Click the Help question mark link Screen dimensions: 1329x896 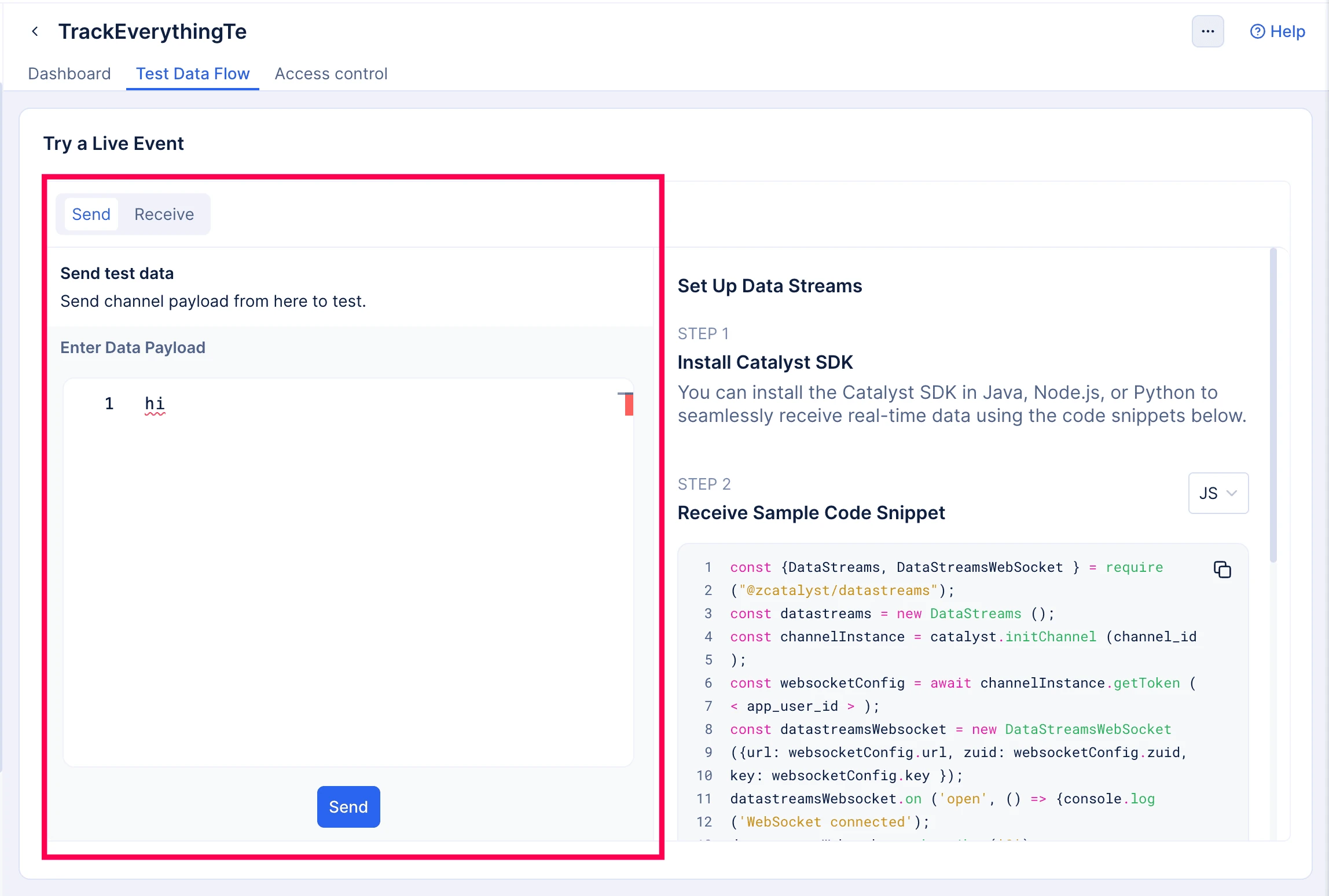click(1277, 31)
